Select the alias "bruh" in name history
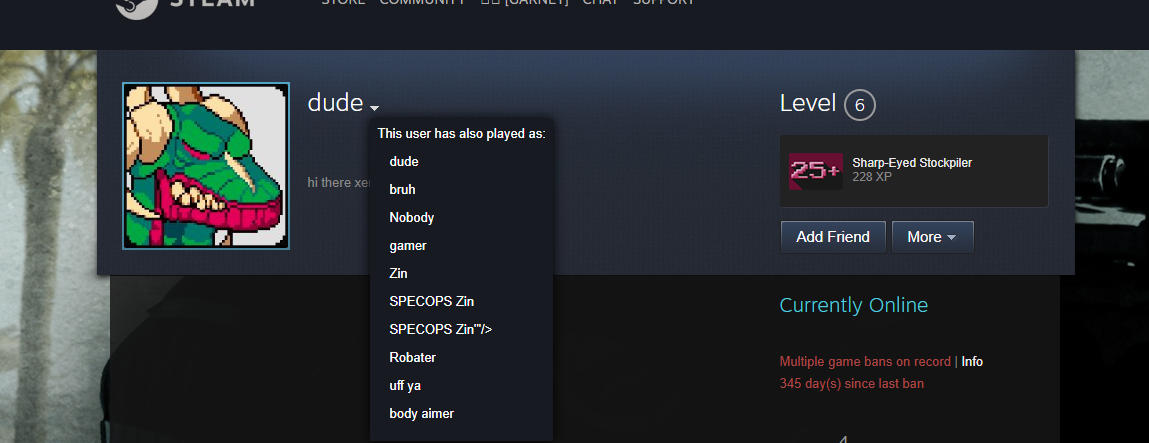This screenshot has width=1149, height=443. 402,190
